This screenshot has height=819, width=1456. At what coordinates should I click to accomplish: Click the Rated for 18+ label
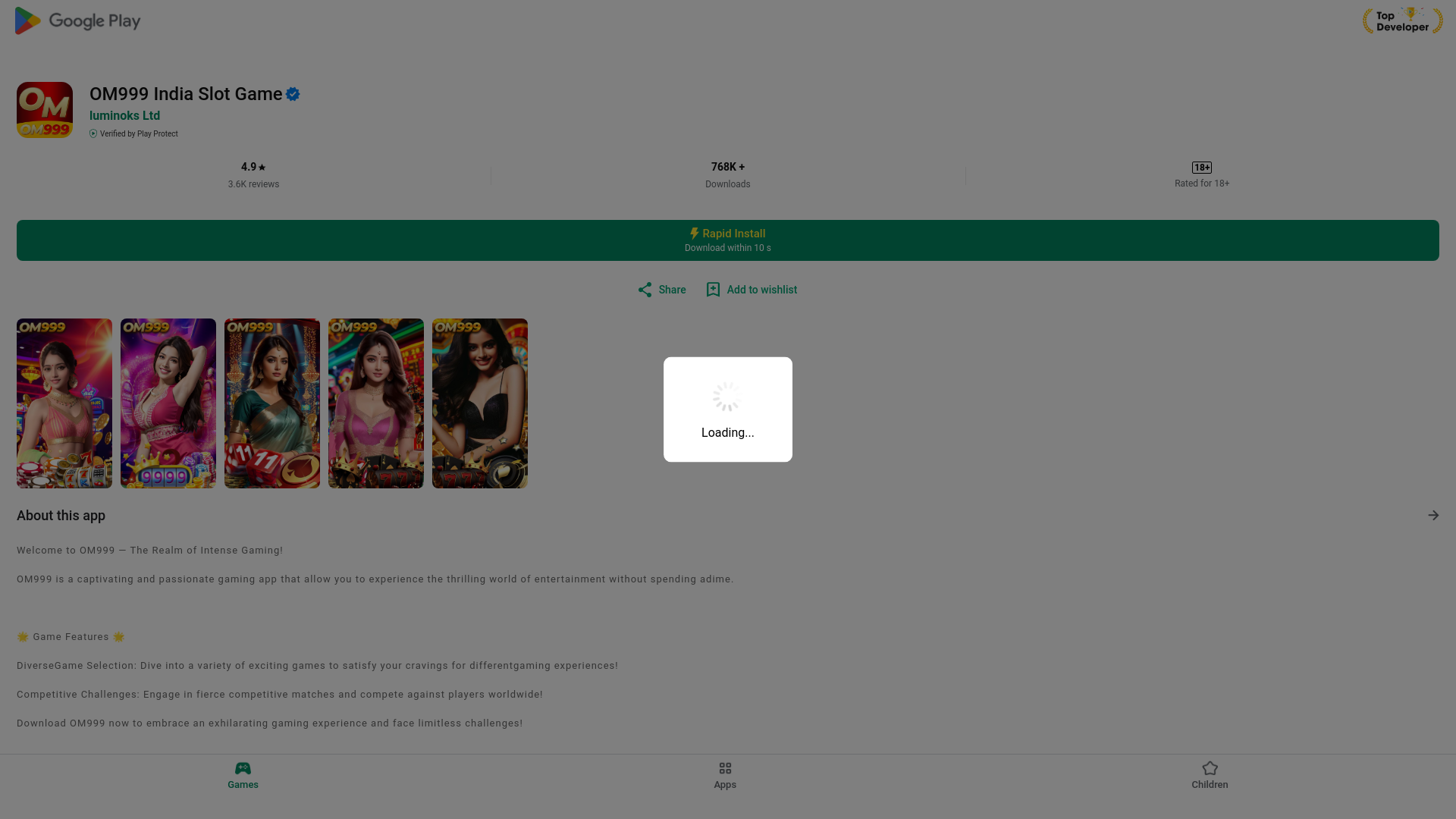(x=1202, y=184)
